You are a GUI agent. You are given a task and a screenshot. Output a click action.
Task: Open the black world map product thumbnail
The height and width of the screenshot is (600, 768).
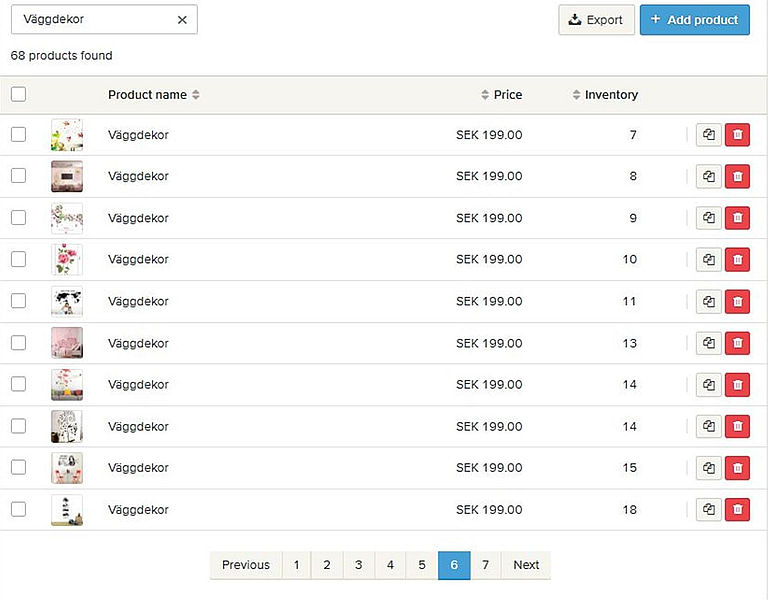[x=67, y=301]
